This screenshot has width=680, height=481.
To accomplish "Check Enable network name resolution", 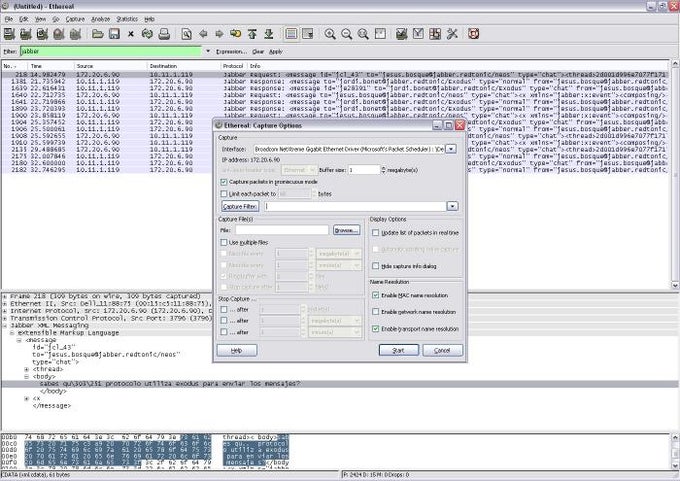I will click(x=376, y=312).
